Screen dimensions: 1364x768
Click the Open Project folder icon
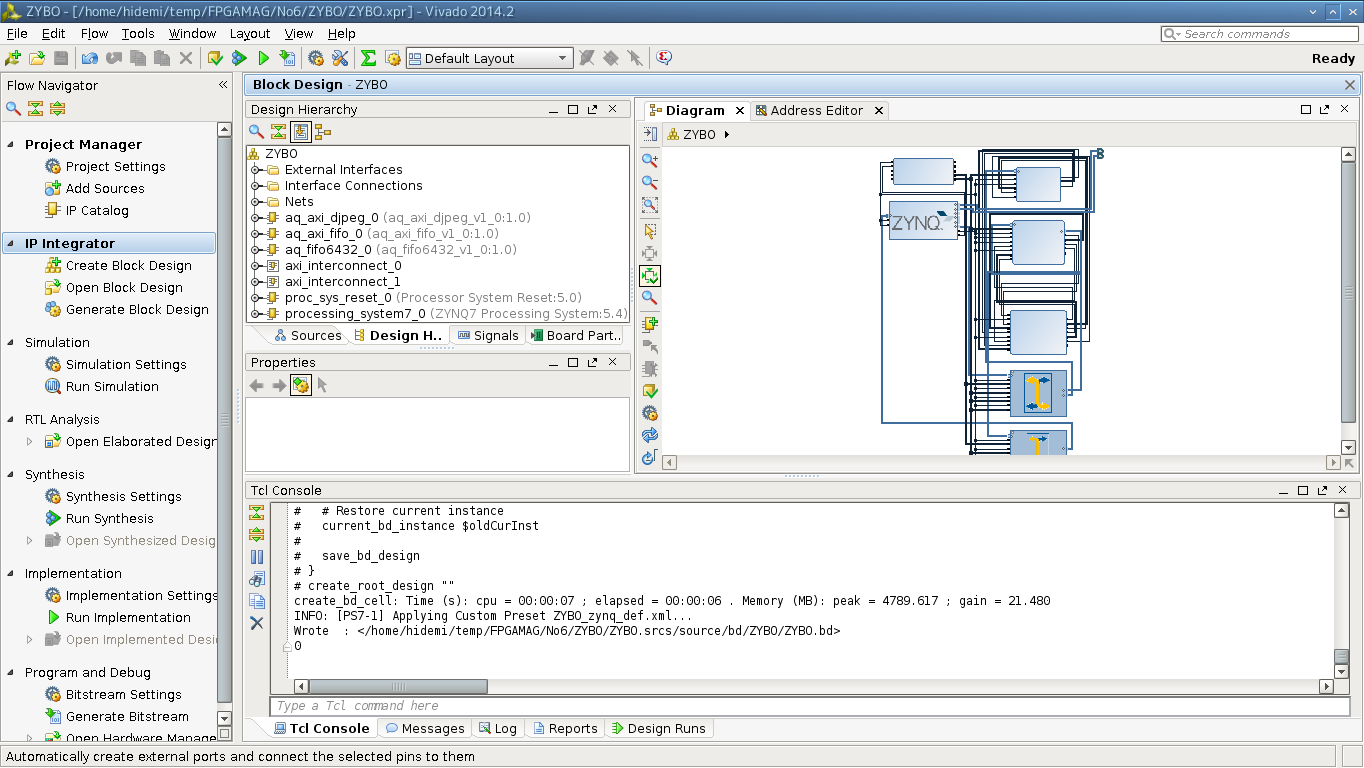tap(37, 58)
